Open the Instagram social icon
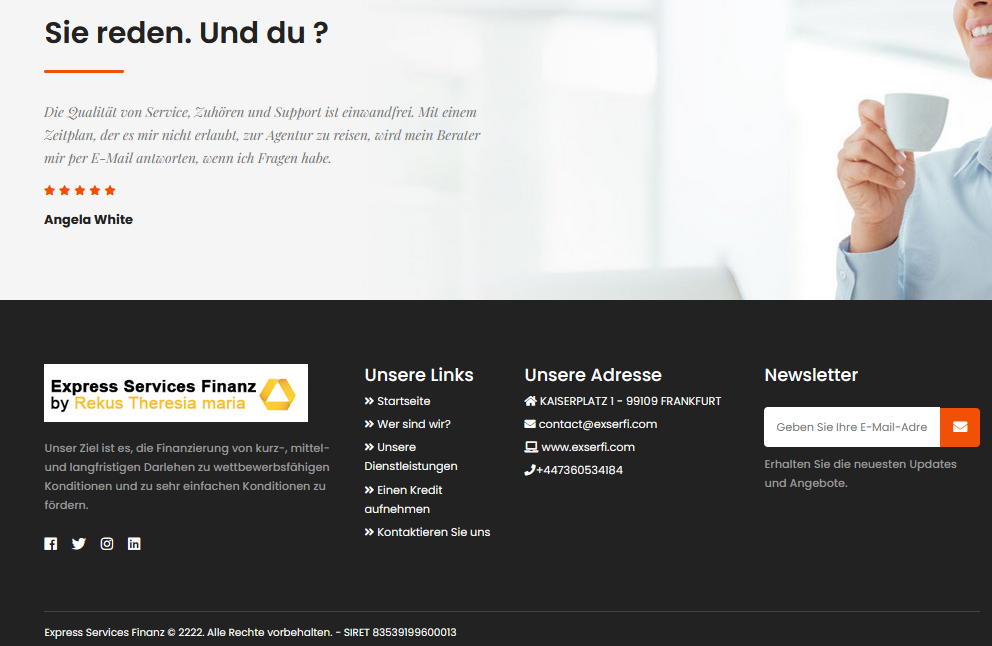This screenshot has width=992, height=646. [x=107, y=544]
